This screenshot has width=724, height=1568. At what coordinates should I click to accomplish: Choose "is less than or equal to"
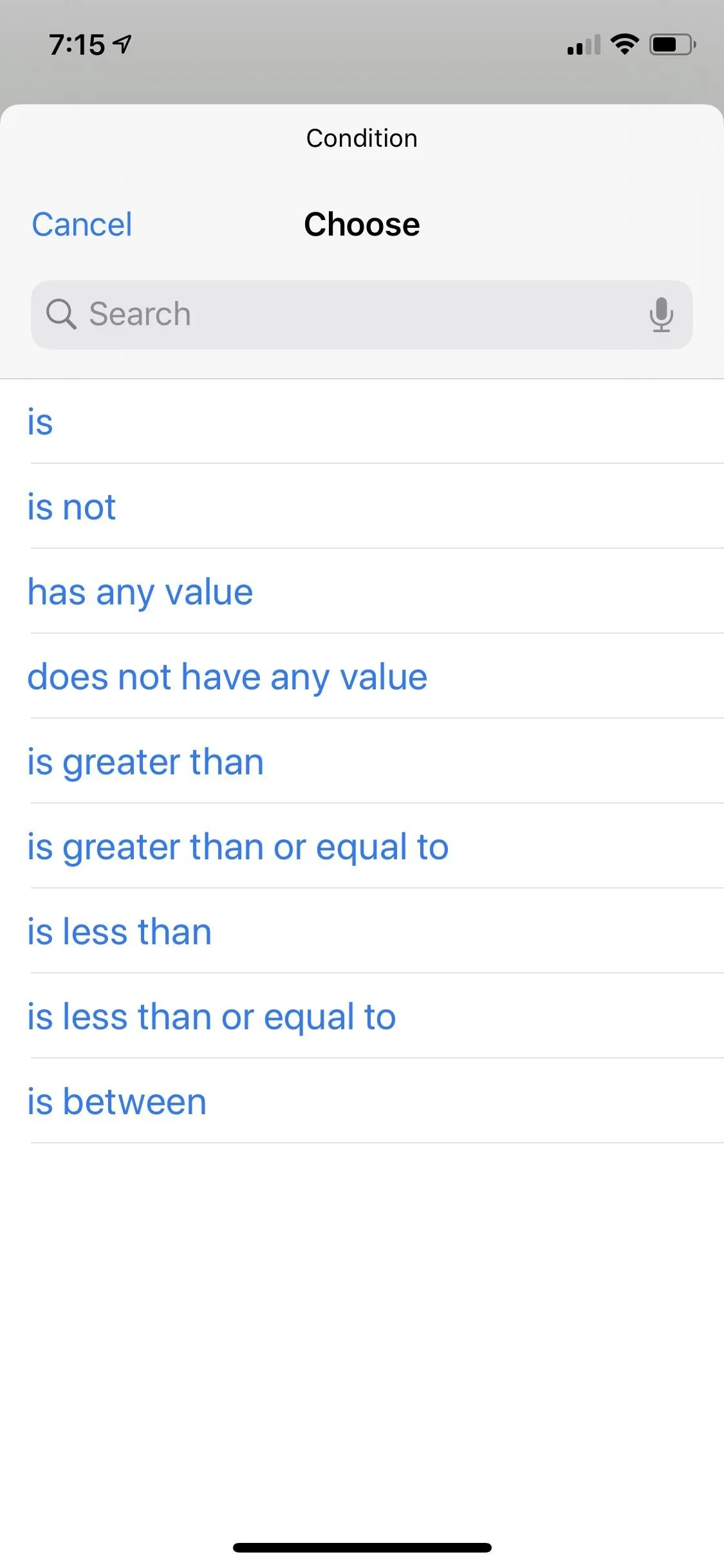[x=362, y=1016]
